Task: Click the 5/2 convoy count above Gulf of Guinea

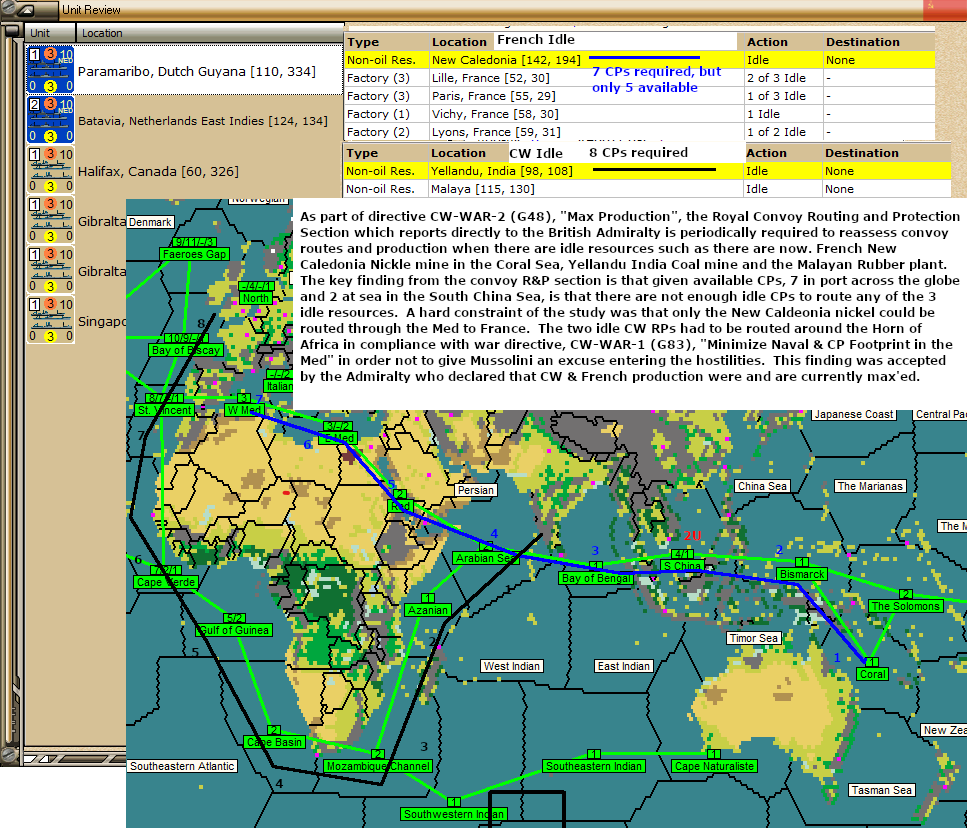Action: coord(234,618)
